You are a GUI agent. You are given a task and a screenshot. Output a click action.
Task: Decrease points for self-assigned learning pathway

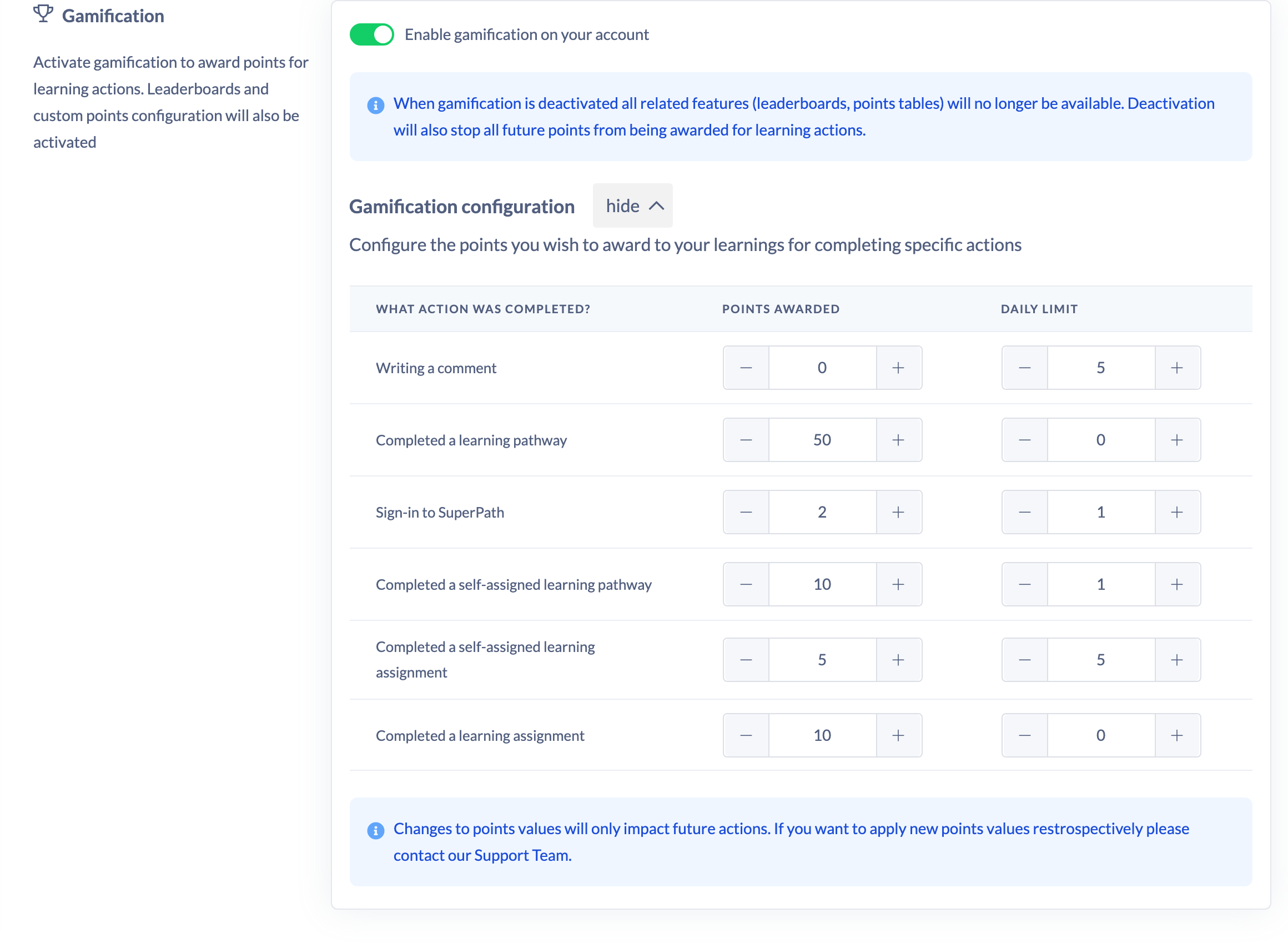tap(746, 585)
